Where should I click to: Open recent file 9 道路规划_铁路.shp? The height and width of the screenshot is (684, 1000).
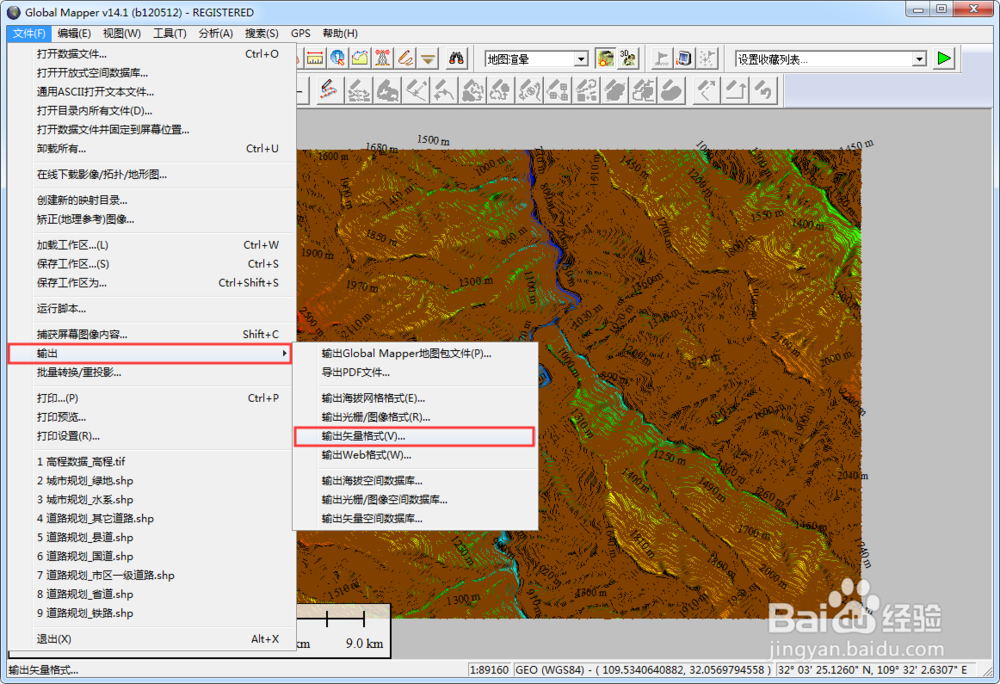click(x=152, y=613)
